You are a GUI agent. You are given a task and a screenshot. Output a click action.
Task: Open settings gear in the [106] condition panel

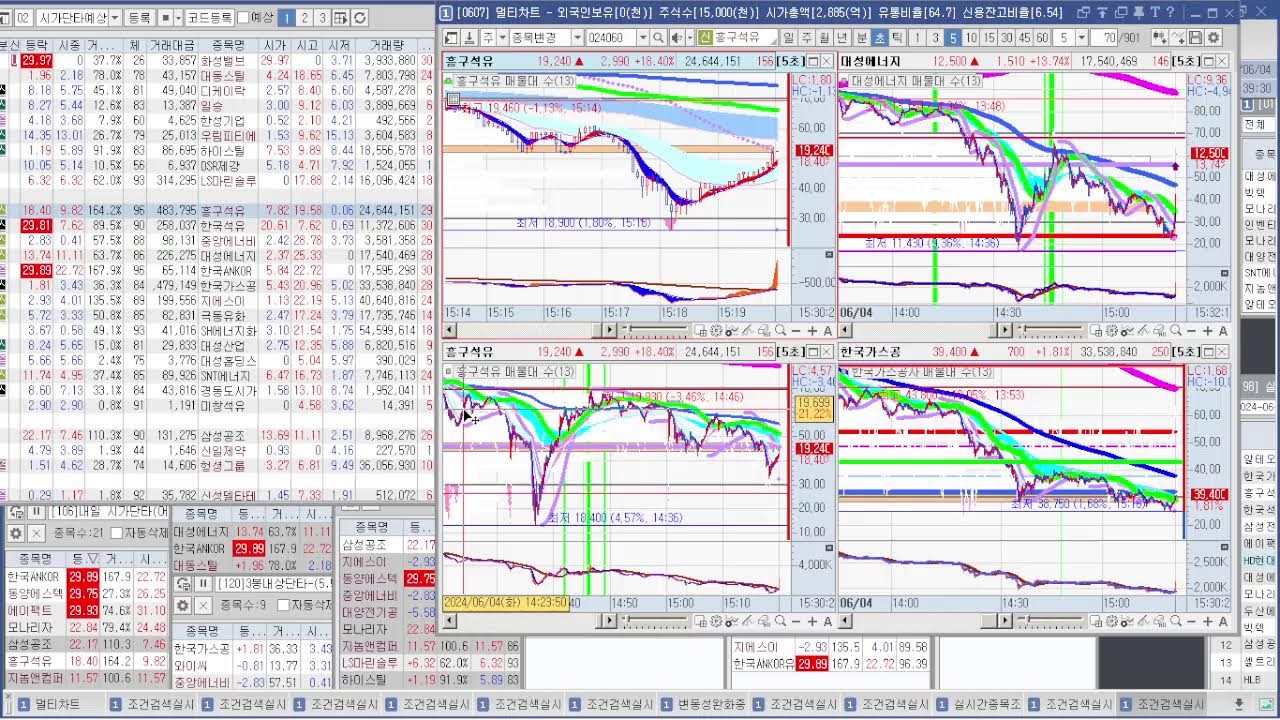click(16, 534)
